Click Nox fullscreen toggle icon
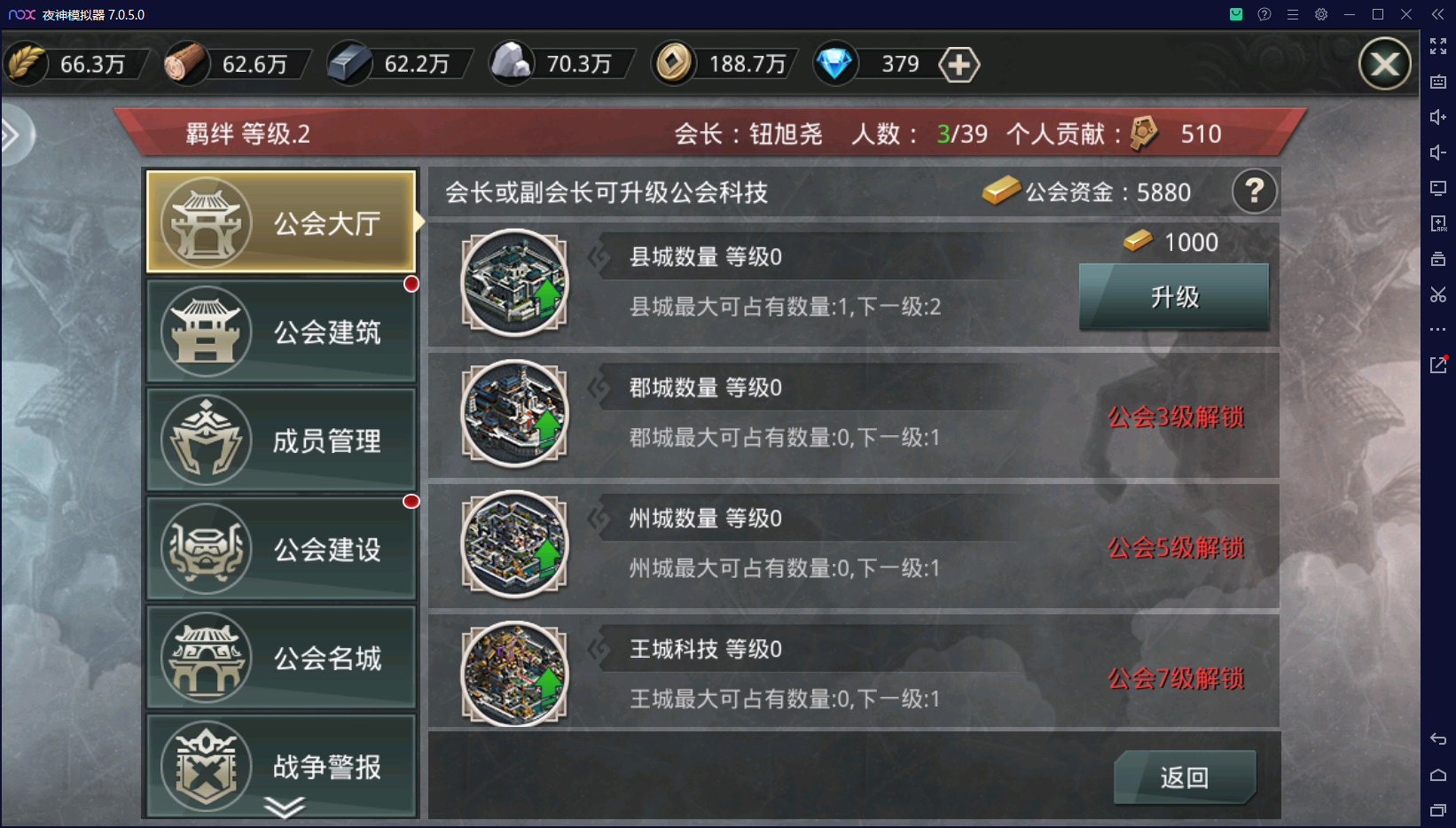Image resolution: width=1456 pixels, height=828 pixels. point(1438,46)
